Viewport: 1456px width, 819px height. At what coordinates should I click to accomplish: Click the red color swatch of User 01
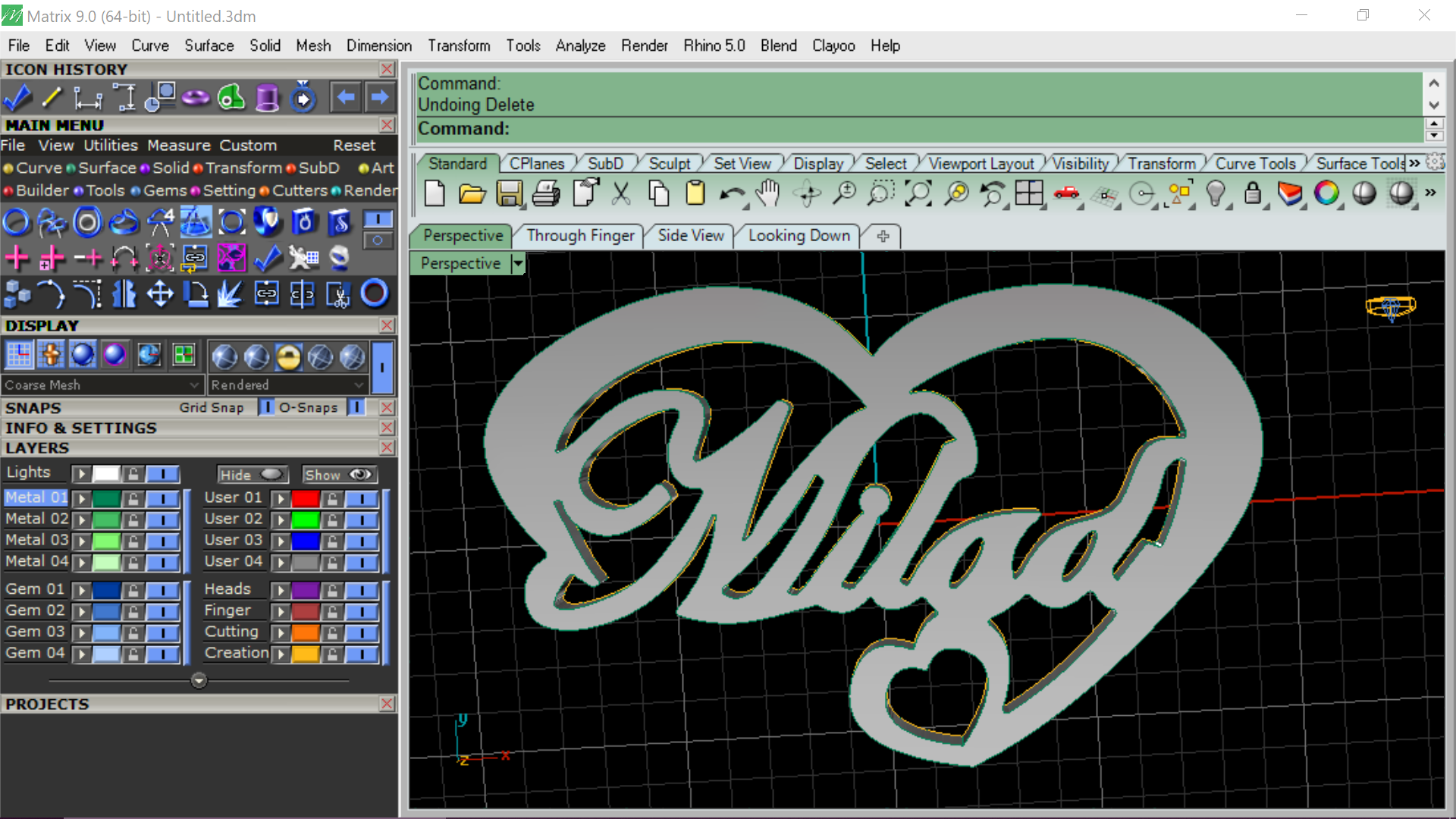pos(306,499)
